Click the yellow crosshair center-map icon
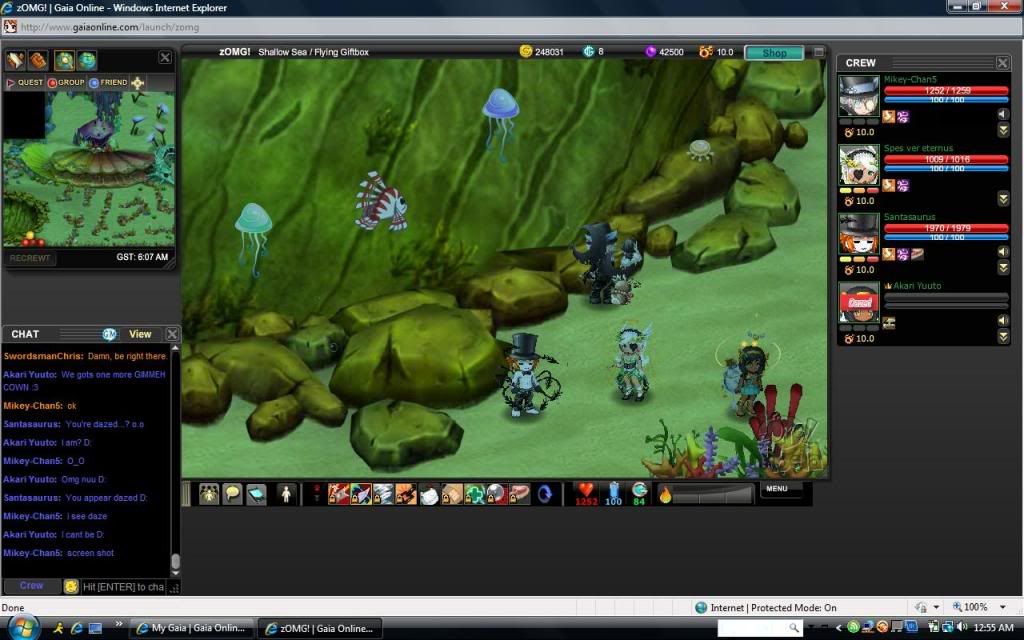Screen dimensions: 1024x640 click(x=137, y=83)
